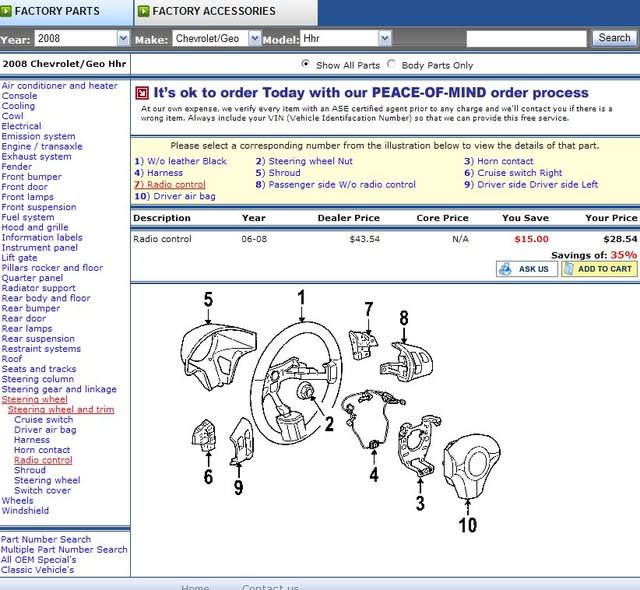Open part 10 Driver air bag in list
The image size is (640, 590).
tap(175, 197)
